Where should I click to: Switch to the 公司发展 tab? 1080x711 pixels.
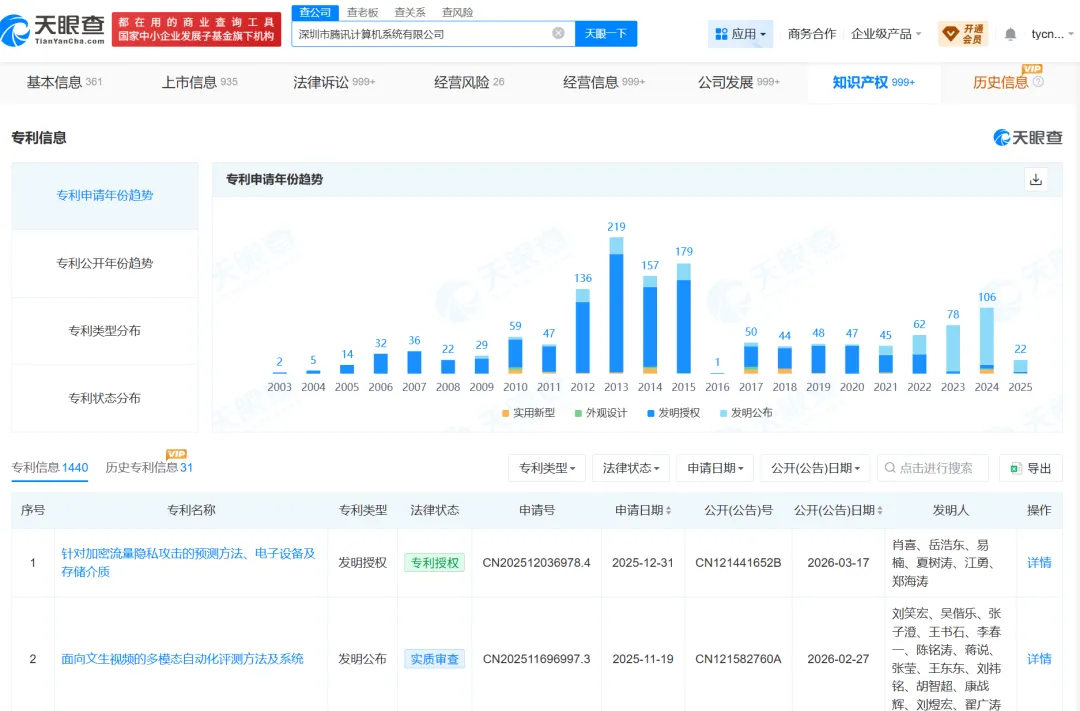tap(738, 83)
